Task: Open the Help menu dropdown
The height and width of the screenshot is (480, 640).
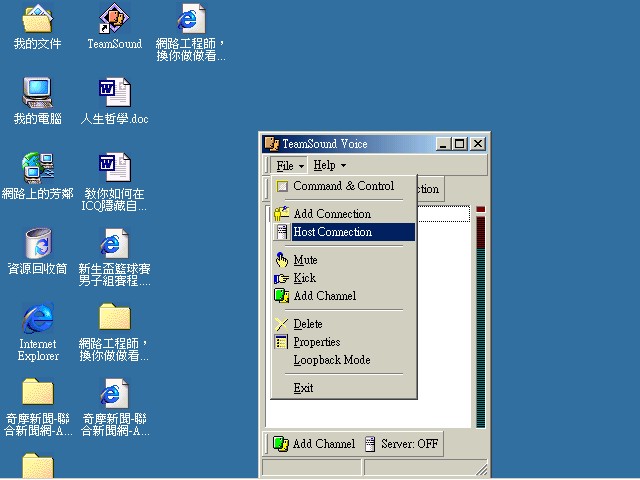Action: coord(329,165)
